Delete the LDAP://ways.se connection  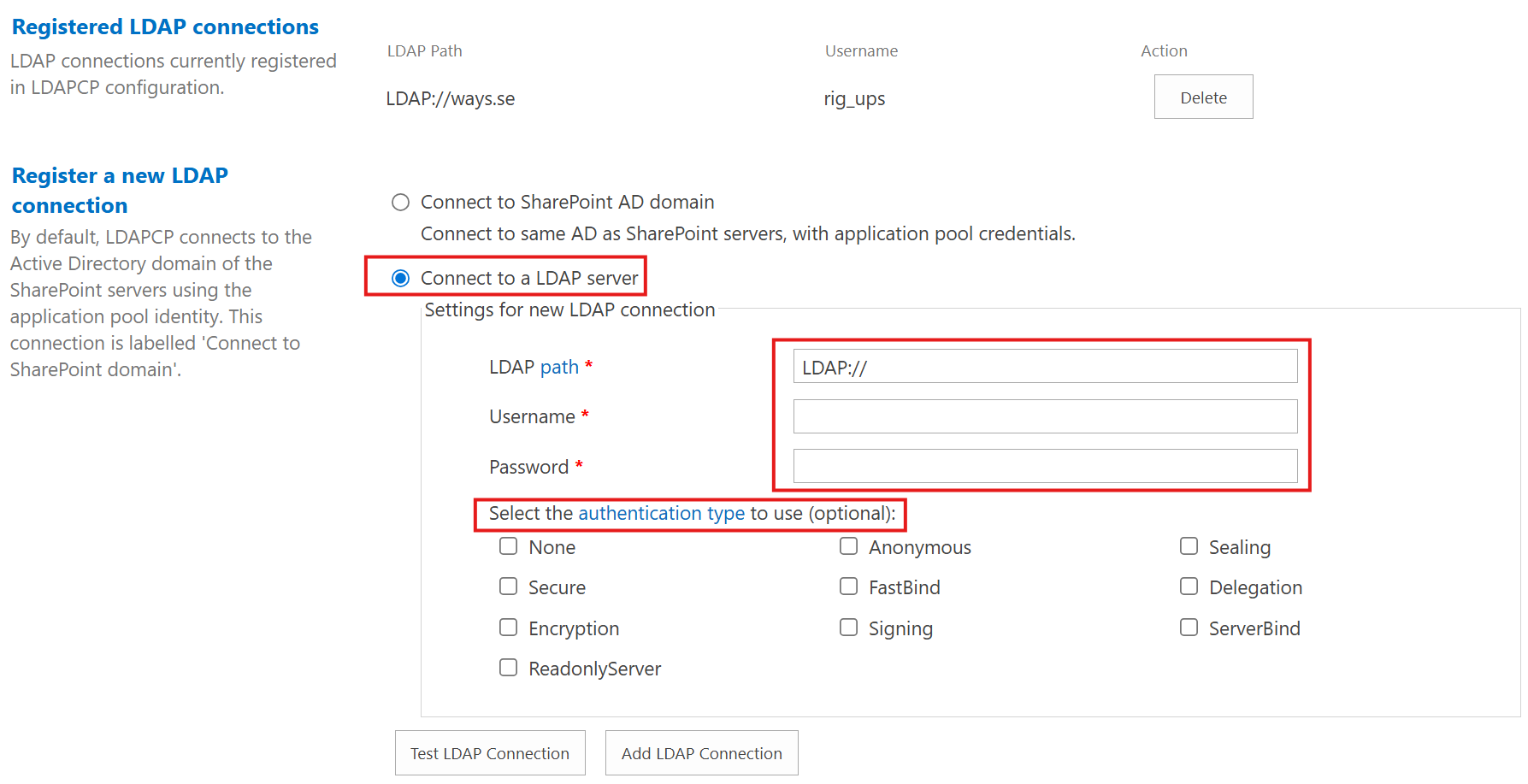1203,97
